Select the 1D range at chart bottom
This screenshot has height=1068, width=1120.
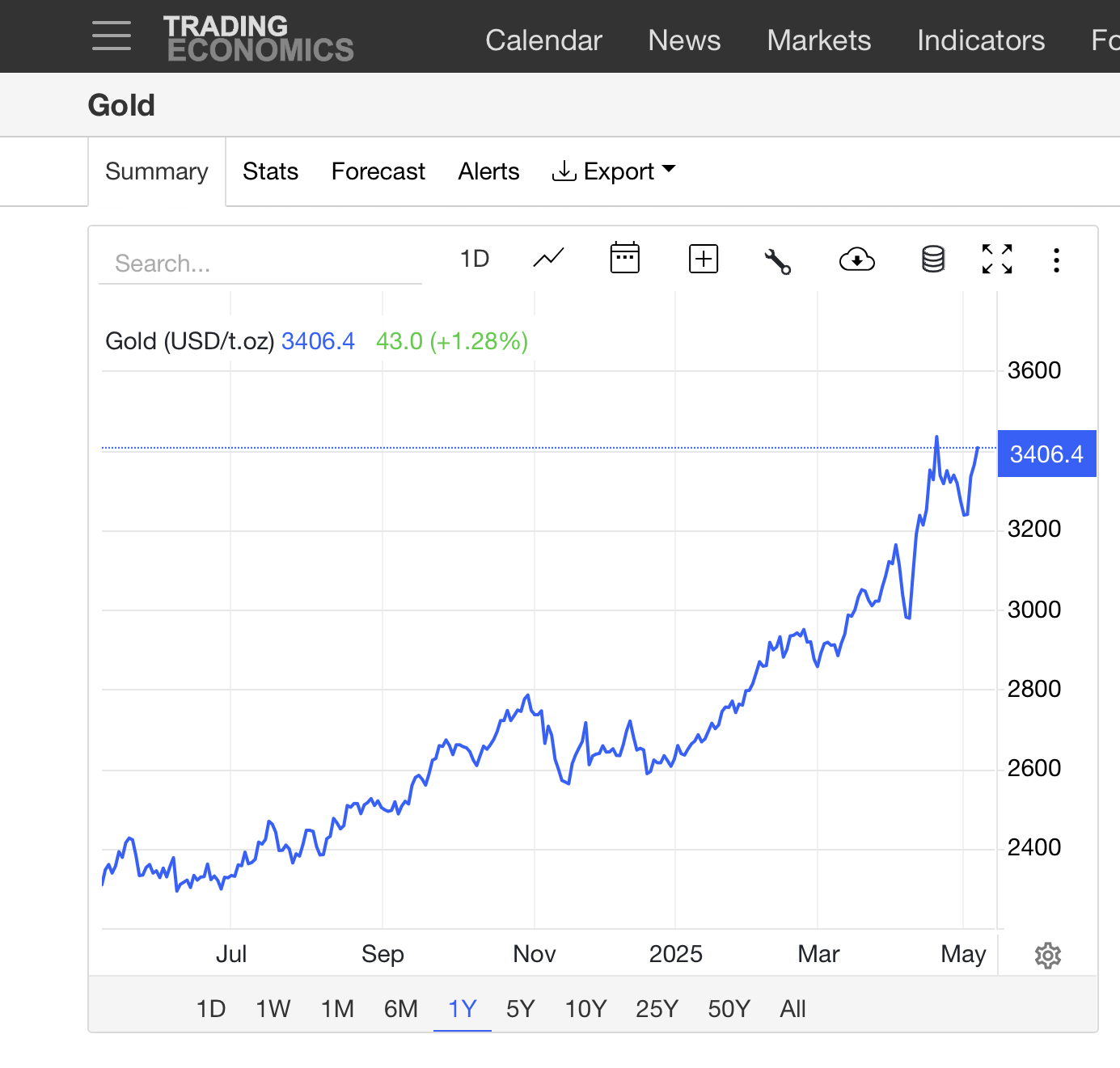[211, 1009]
